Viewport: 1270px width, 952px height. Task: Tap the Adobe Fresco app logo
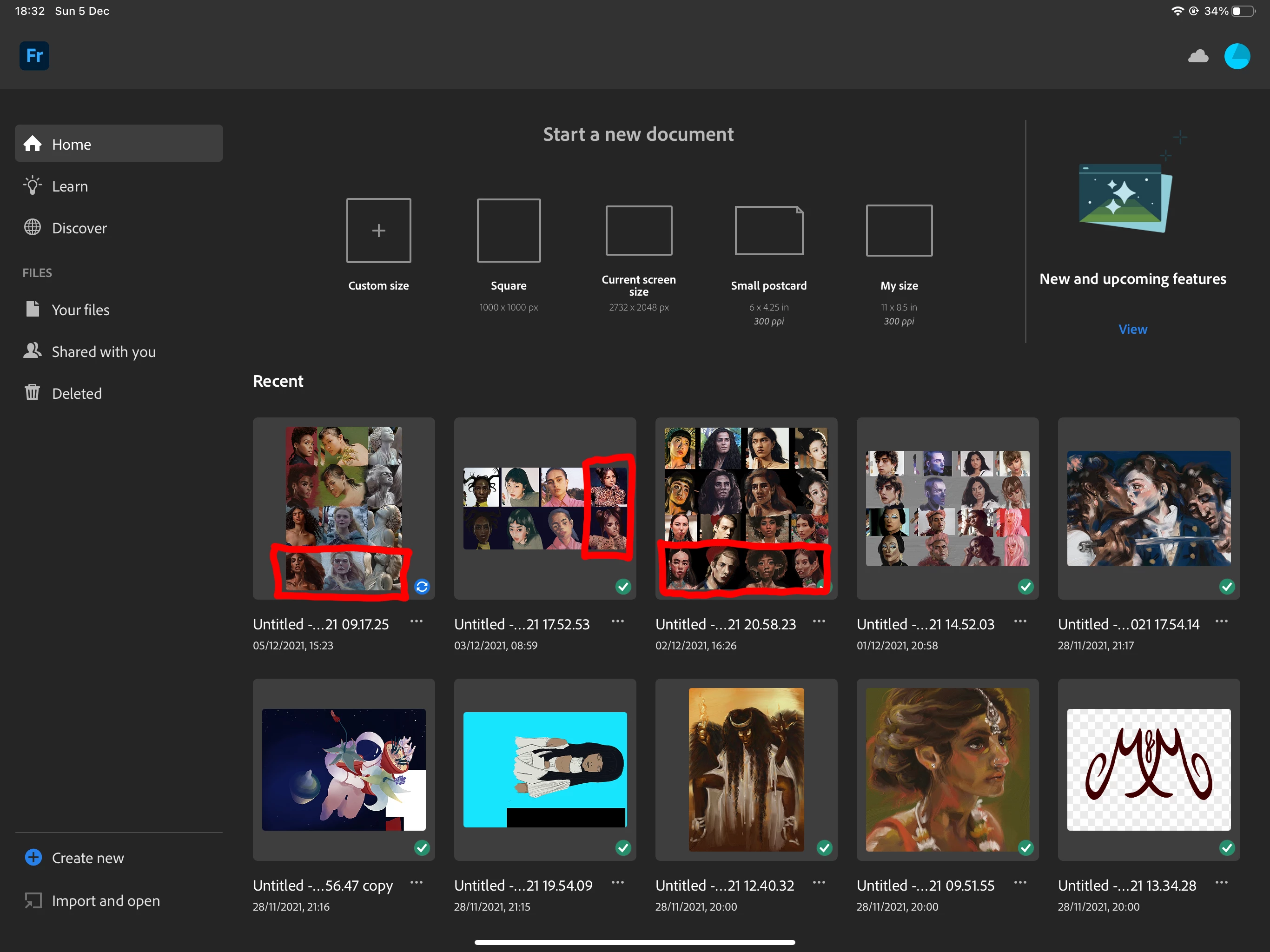34,56
